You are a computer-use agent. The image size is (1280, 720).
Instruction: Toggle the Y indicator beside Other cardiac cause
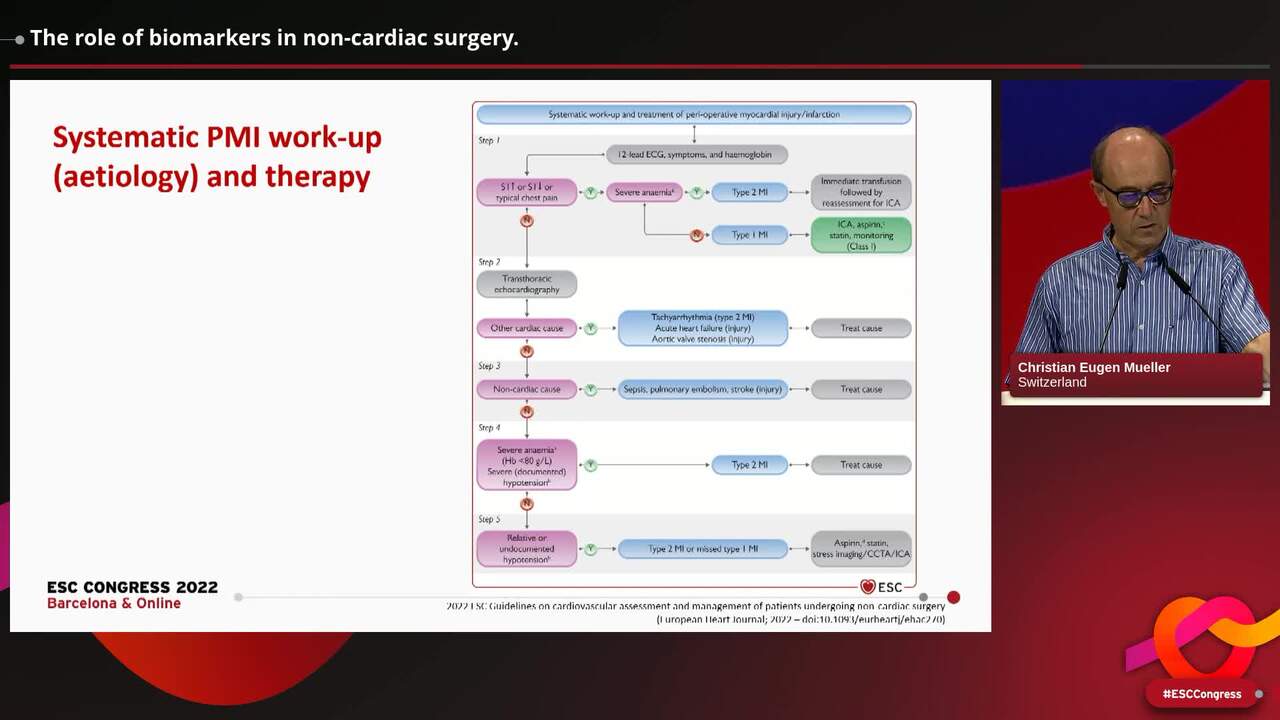click(x=591, y=327)
